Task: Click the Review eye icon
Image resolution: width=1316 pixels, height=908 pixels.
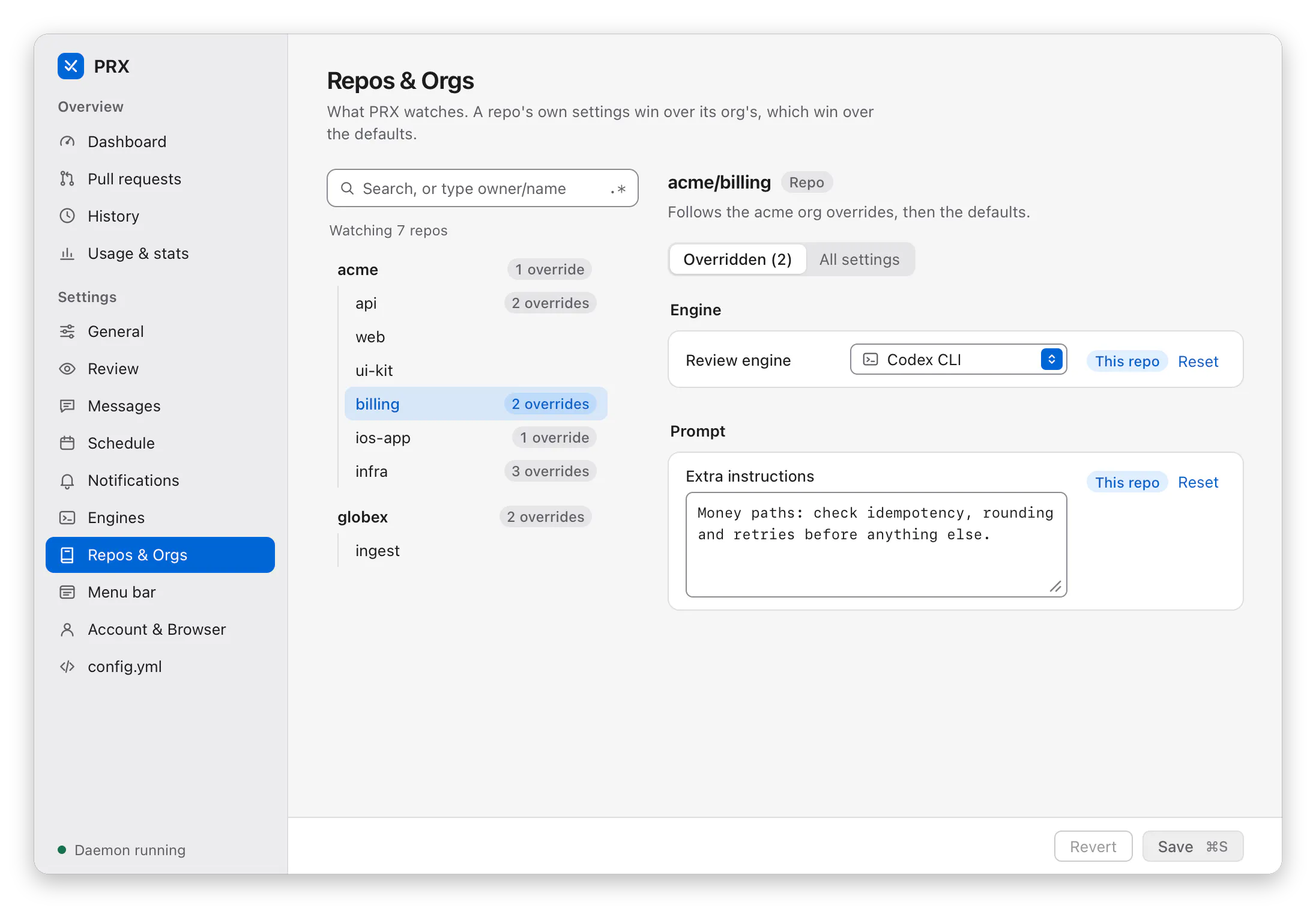Action: [x=67, y=369]
